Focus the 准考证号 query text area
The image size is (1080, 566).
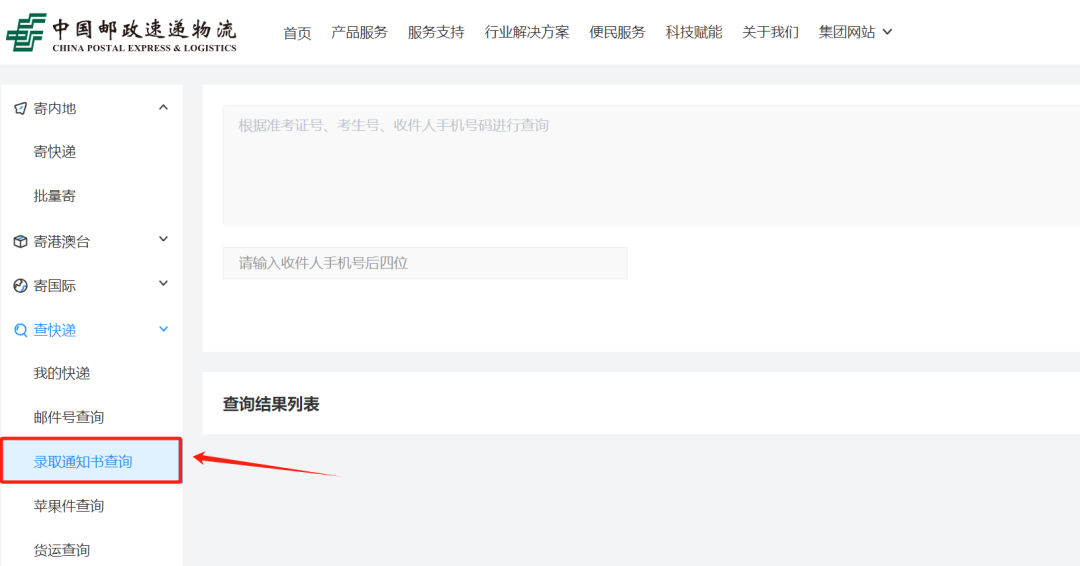(x=651, y=165)
